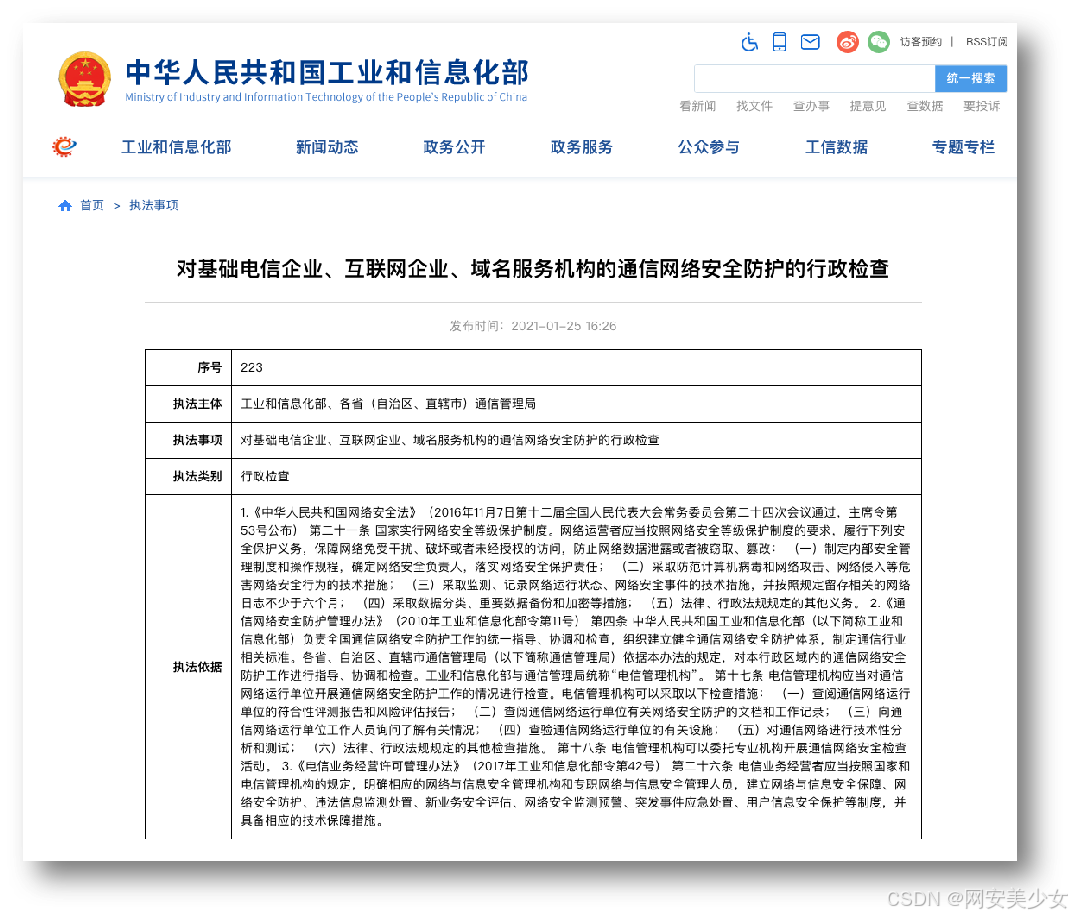This screenshot has height=916, width=1072.
Task: Click the page heading about 通信网络安全防护的行政检查
Action: click(x=533, y=269)
